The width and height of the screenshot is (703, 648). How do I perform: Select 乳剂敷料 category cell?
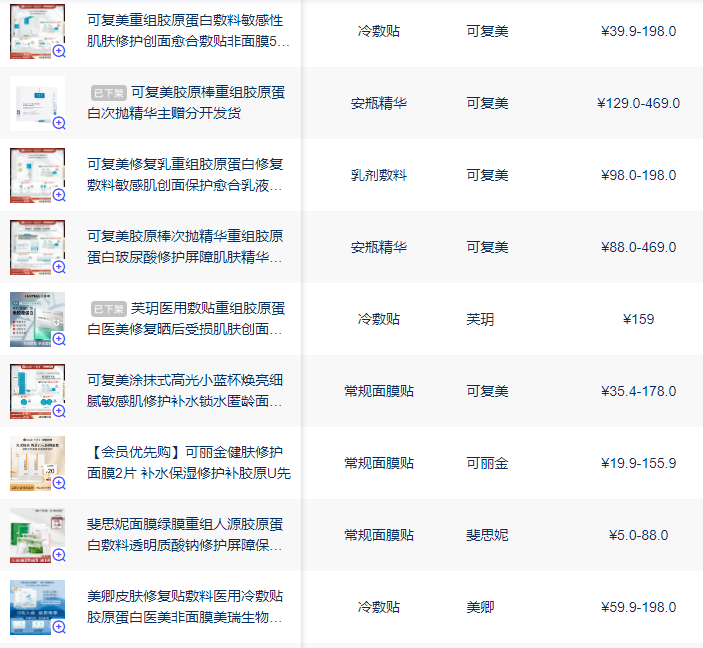coord(379,175)
